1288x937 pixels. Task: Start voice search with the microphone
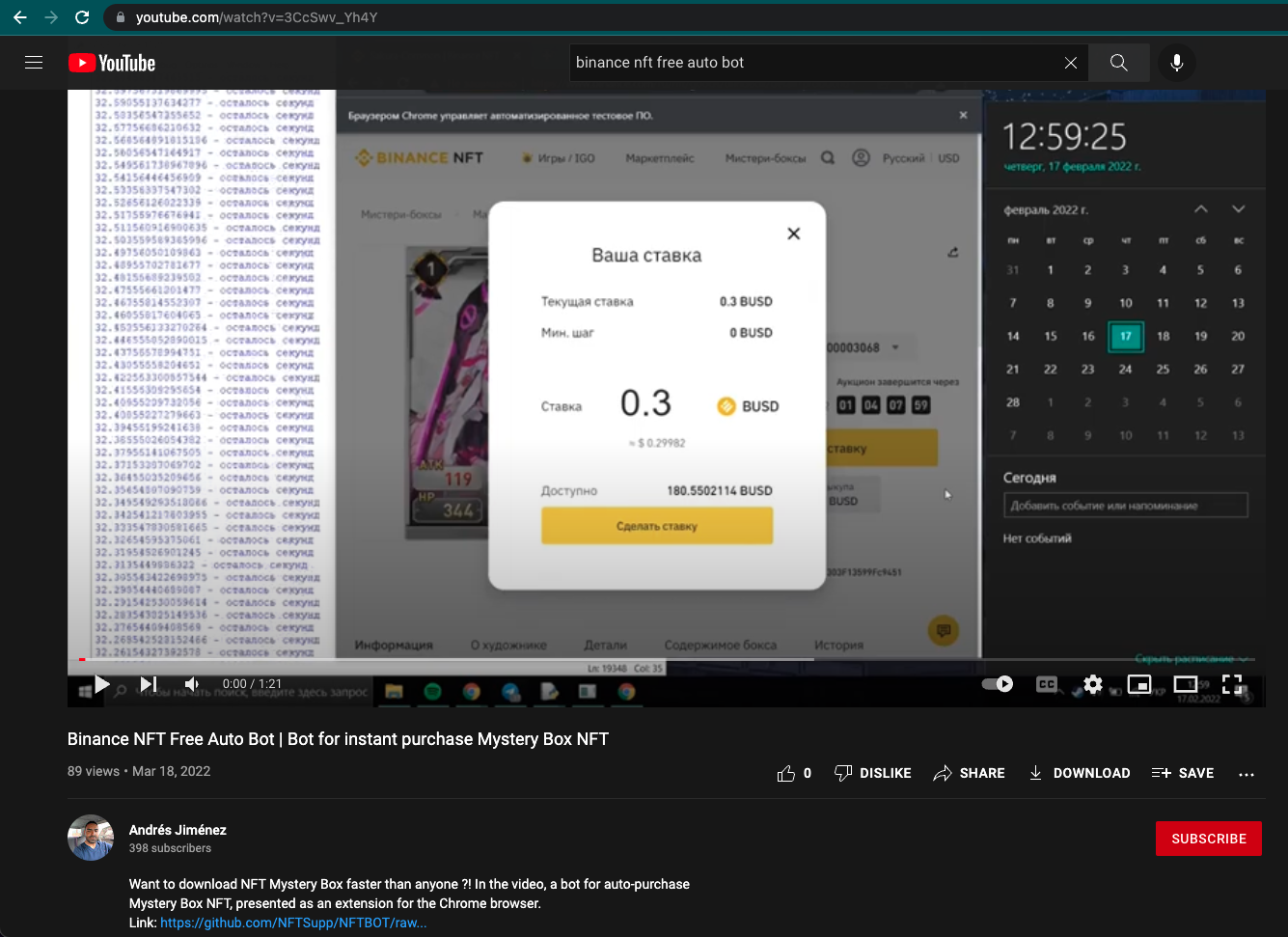[1177, 63]
